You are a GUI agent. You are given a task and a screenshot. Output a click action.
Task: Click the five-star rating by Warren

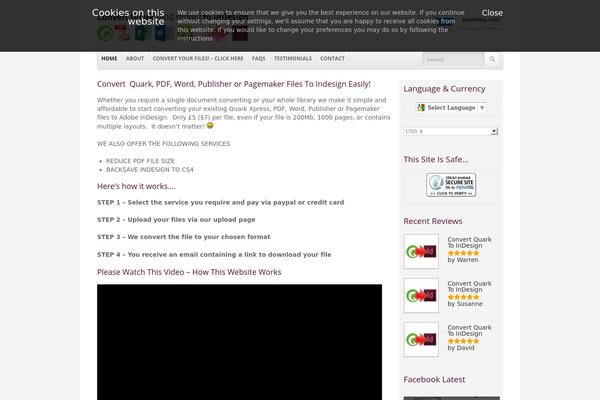click(463, 253)
